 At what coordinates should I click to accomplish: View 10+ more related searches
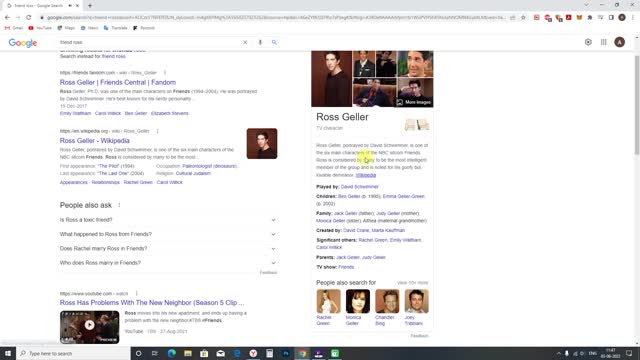pyautogui.click(x=413, y=283)
